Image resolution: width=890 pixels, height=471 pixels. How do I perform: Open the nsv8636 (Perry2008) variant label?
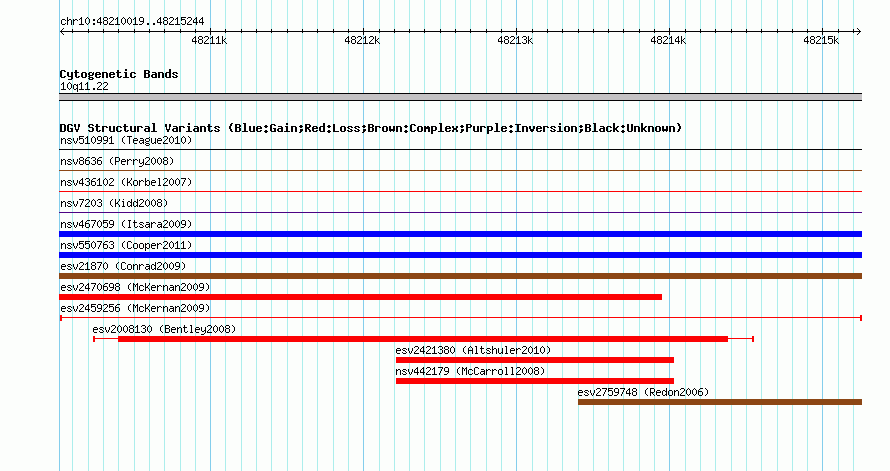(117, 161)
